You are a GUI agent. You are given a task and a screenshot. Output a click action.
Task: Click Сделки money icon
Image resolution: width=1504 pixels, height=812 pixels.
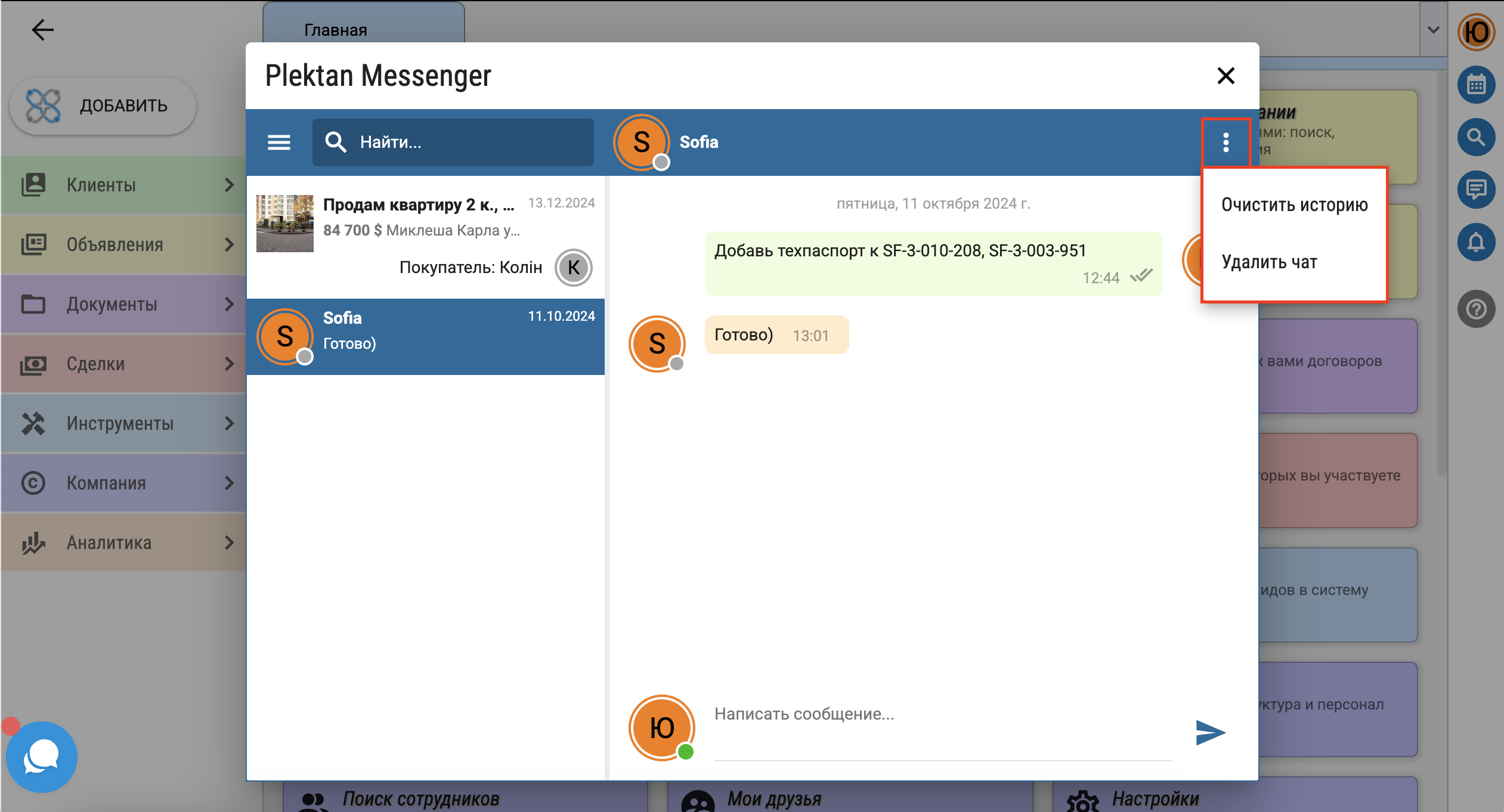coord(33,364)
